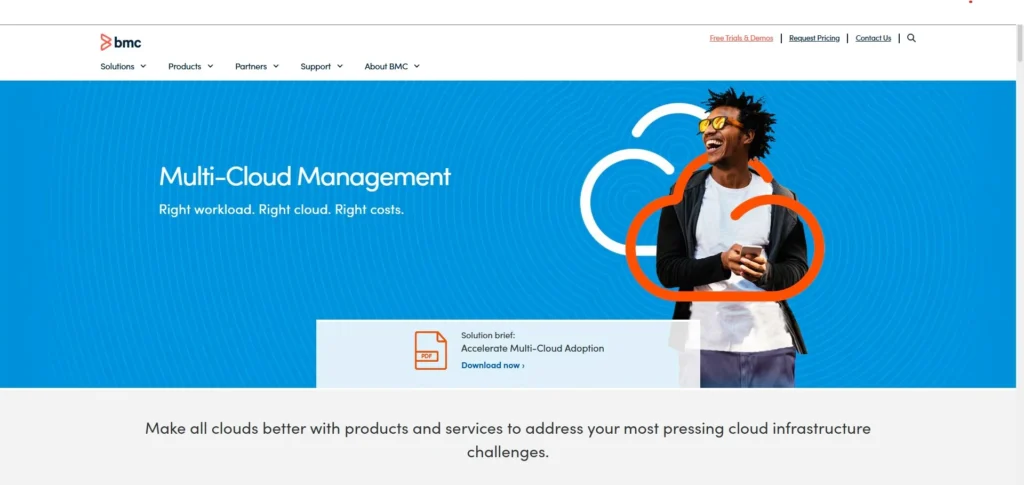Click the Solution brief: label
This screenshot has height=485, width=1024.
488,335
